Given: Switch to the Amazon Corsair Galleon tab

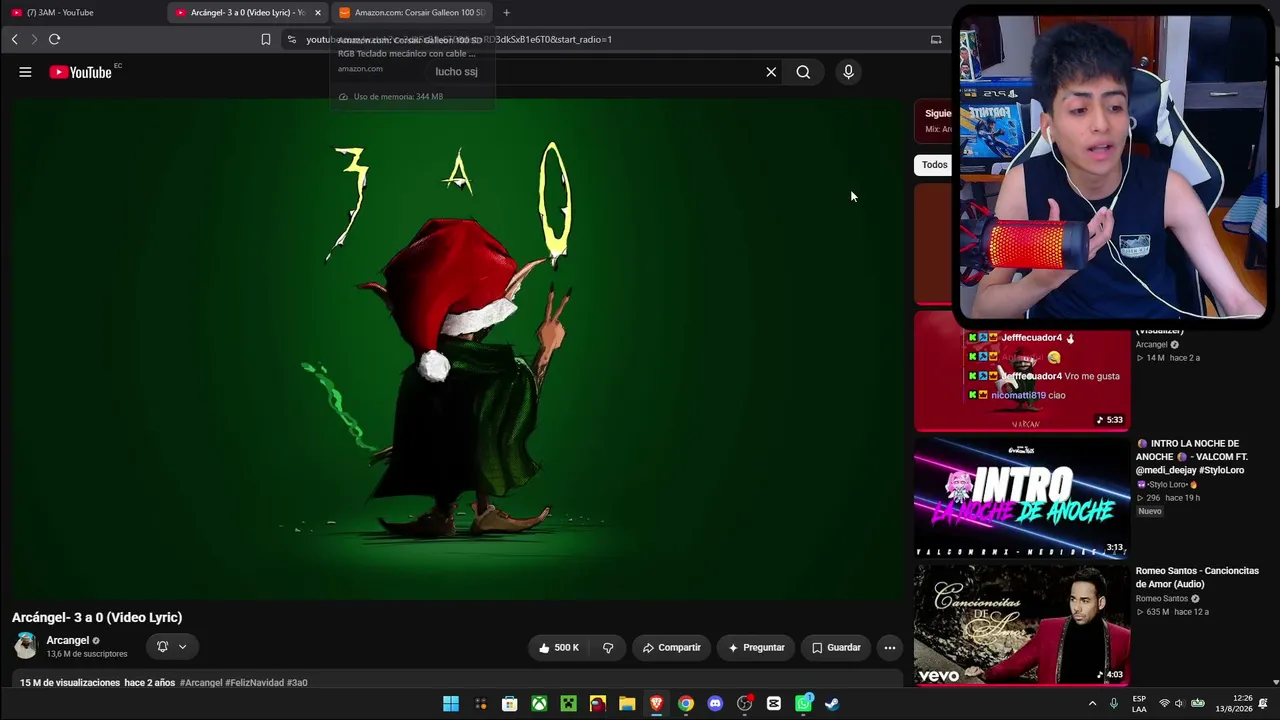Looking at the screenshot, I should click(411, 12).
